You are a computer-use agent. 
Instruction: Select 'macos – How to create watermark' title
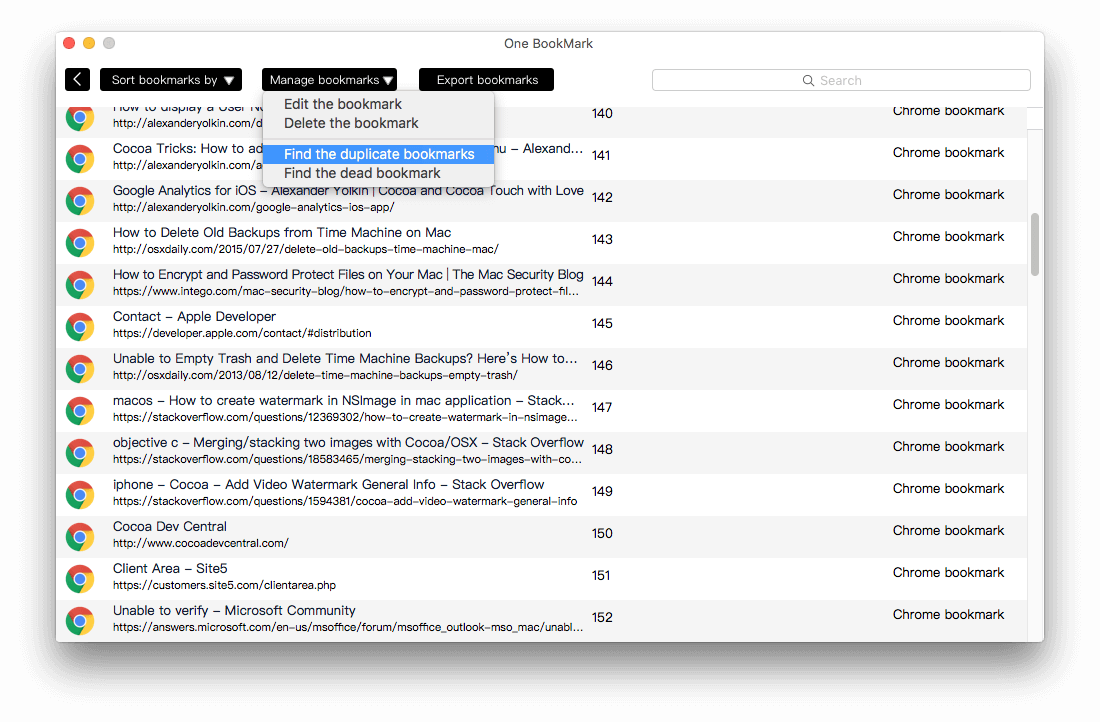click(344, 401)
